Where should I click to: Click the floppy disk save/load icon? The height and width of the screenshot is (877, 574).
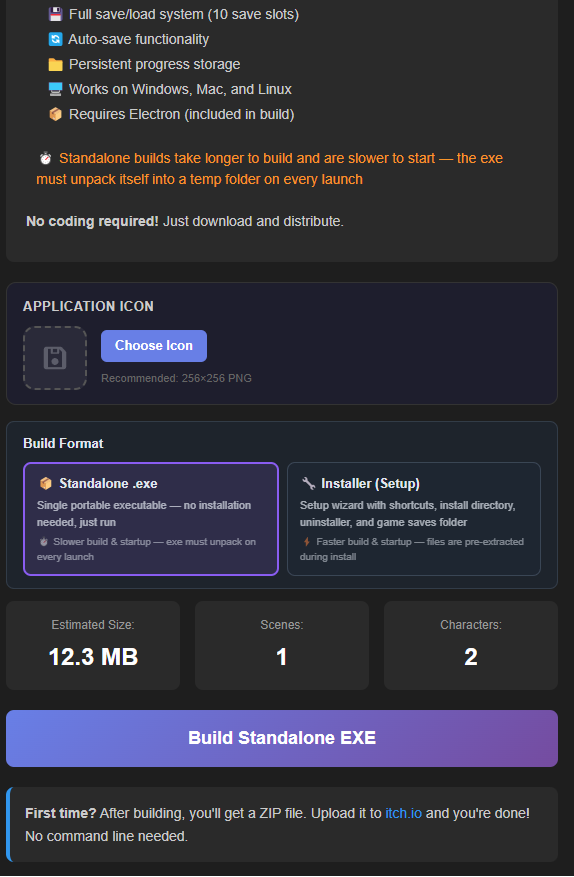(x=55, y=15)
